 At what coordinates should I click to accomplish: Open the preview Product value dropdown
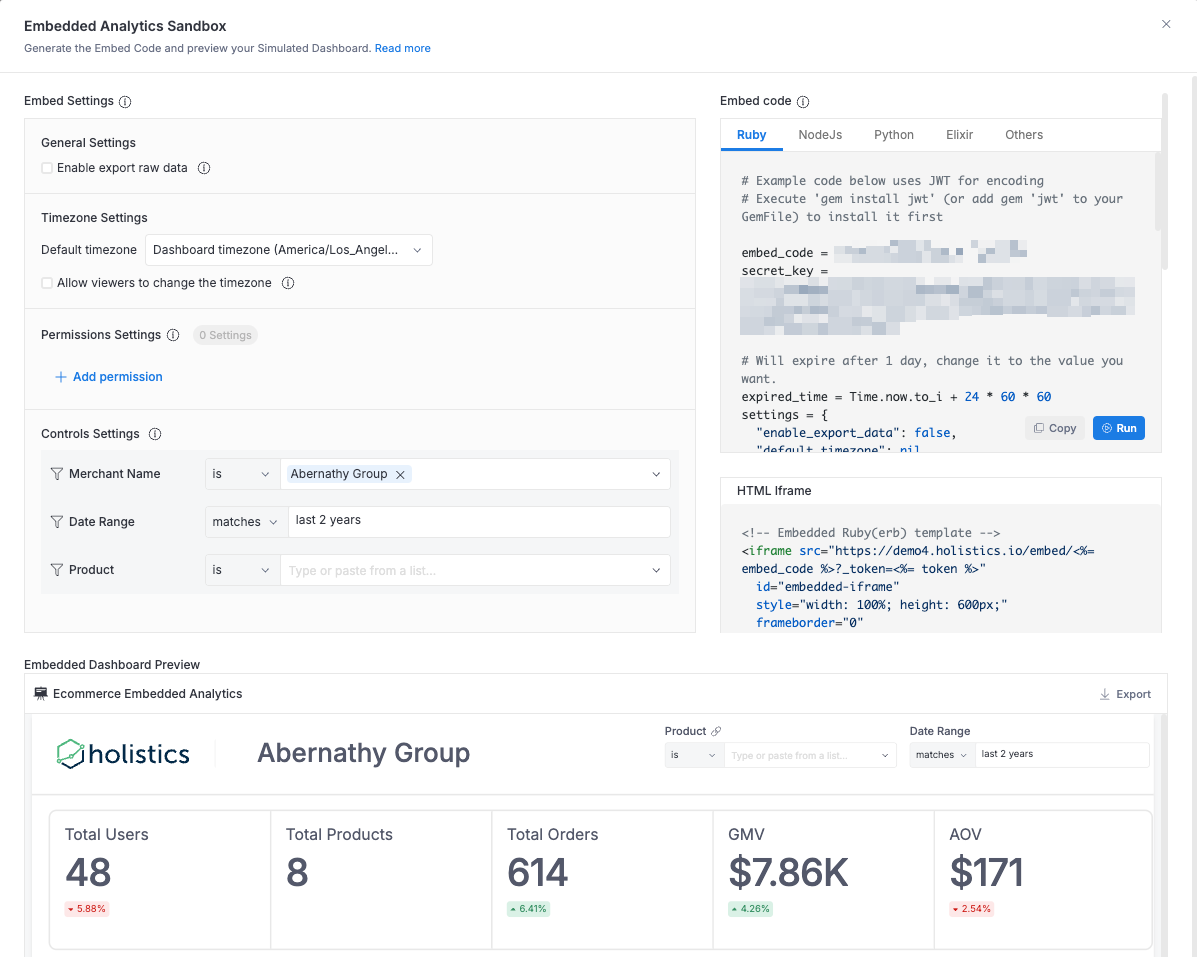click(809, 756)
